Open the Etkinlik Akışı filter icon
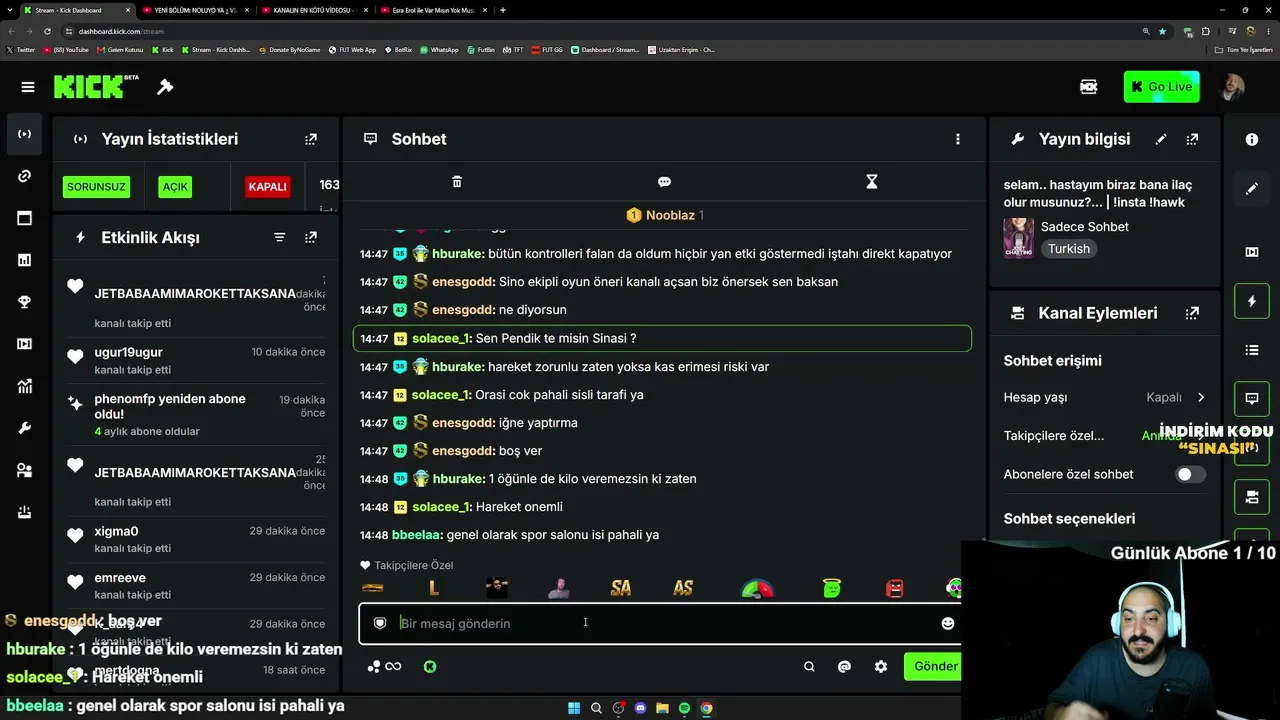 click(280, 237)
